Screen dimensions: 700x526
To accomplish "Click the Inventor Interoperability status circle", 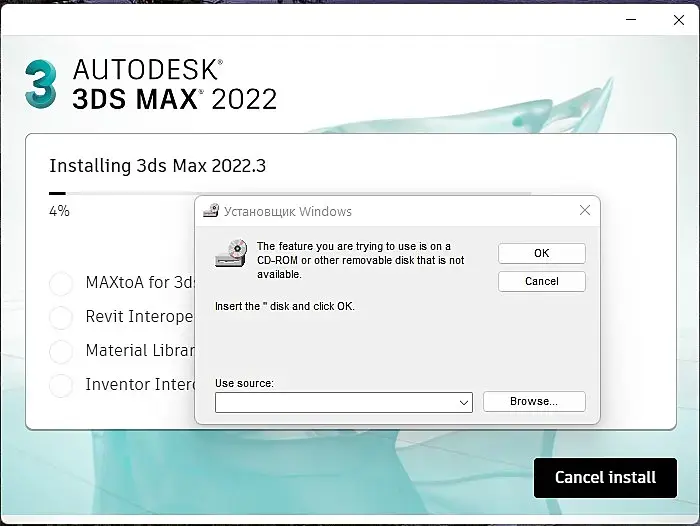I will (61, 385).
